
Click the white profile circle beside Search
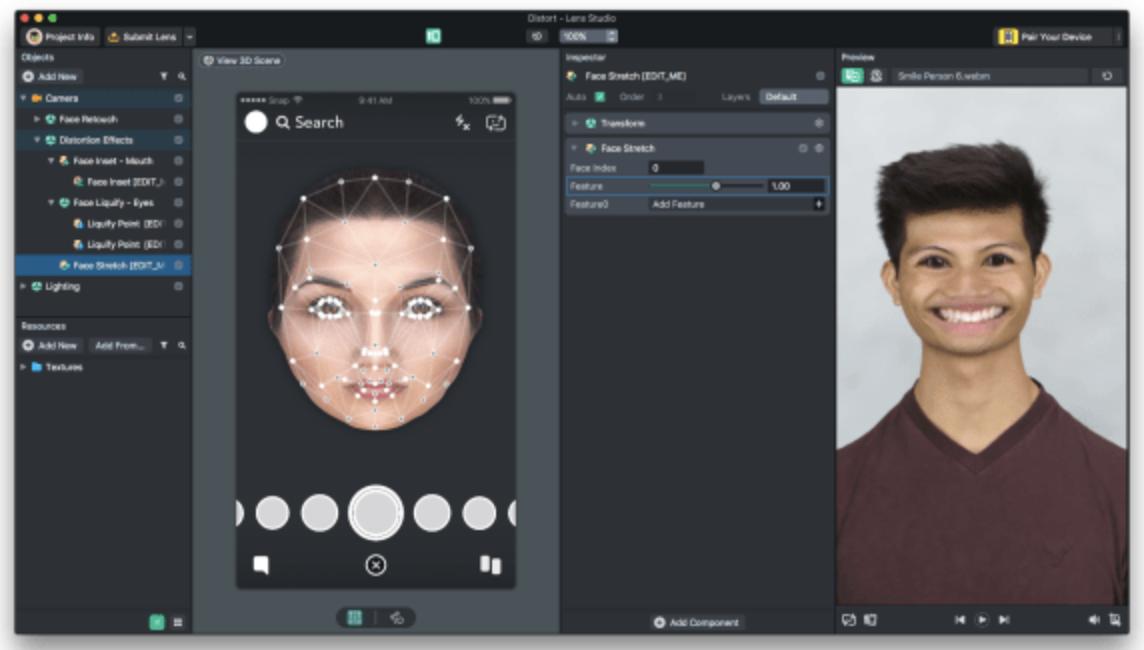(x=256, y=122)
